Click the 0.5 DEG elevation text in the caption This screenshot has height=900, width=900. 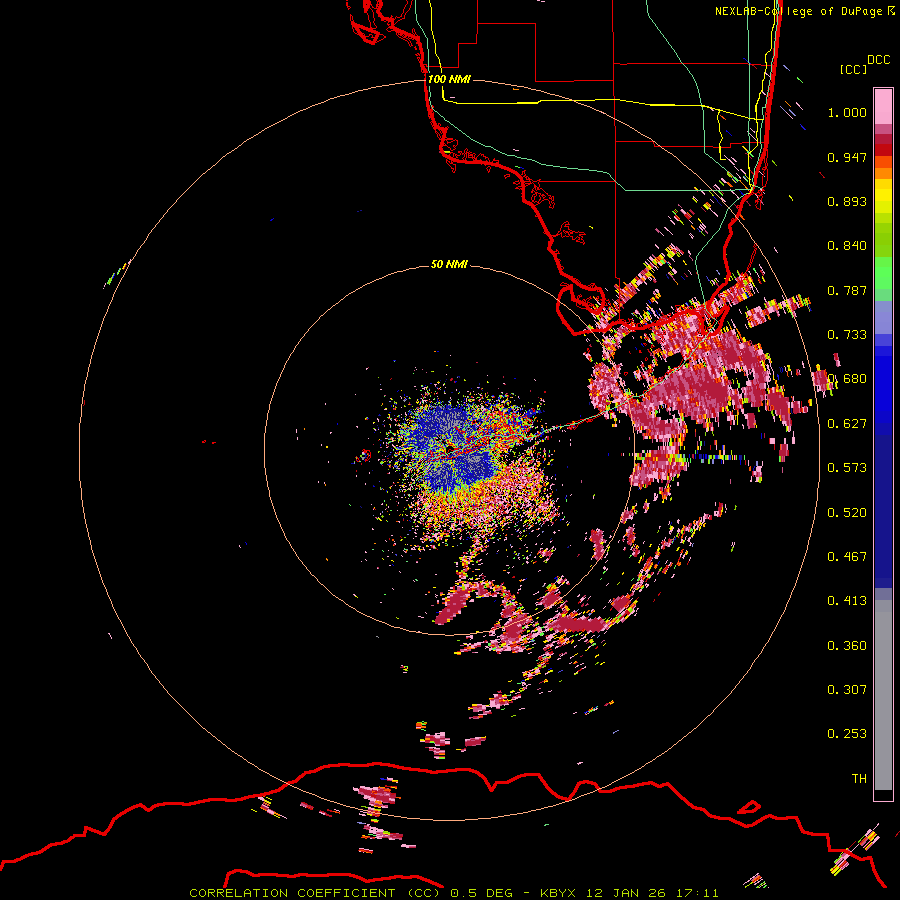[481, 893]
